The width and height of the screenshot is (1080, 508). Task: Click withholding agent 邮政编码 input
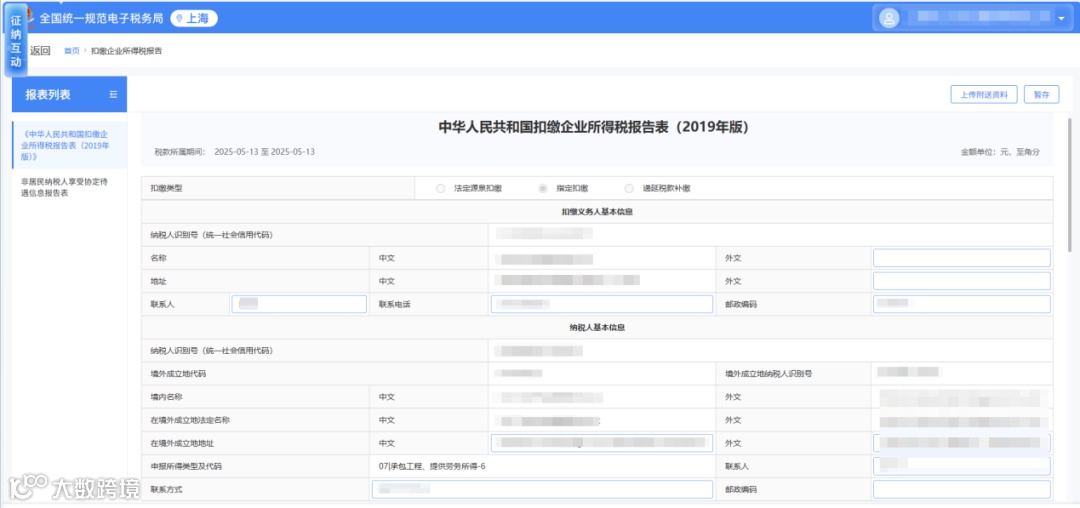click(962, 304)
